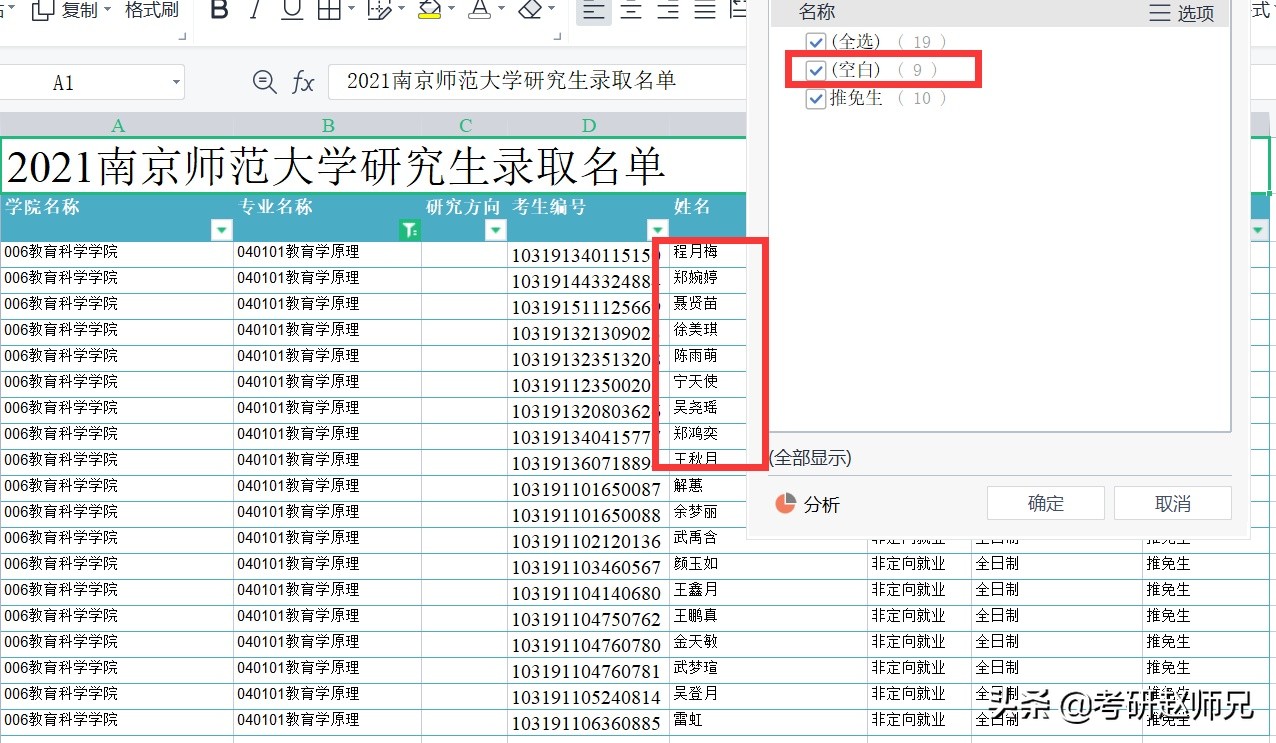
Task: Apply underline formatting
Action: (x=291, y=9)
